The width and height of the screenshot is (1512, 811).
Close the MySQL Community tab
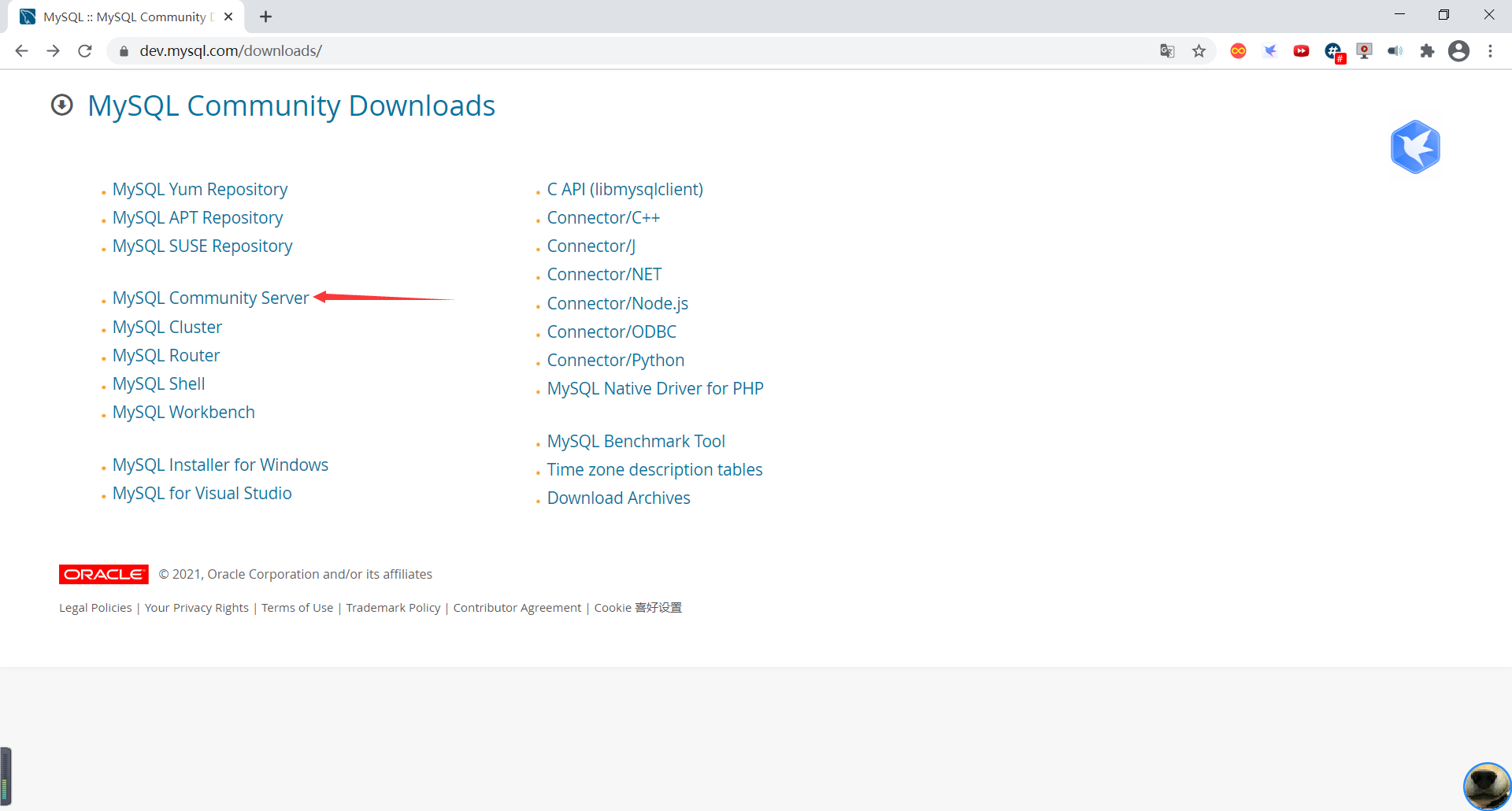pos(228,17)
